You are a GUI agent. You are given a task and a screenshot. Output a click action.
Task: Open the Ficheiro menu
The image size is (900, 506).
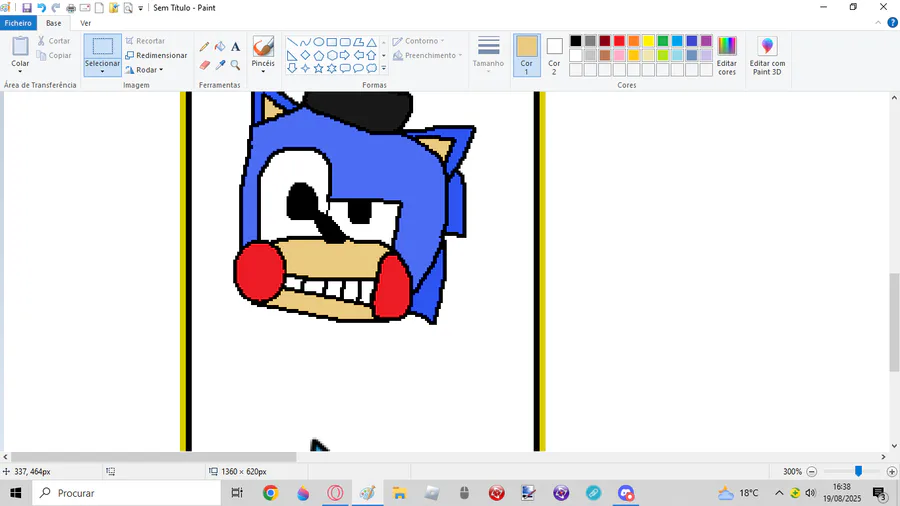[x=18, y=23]
